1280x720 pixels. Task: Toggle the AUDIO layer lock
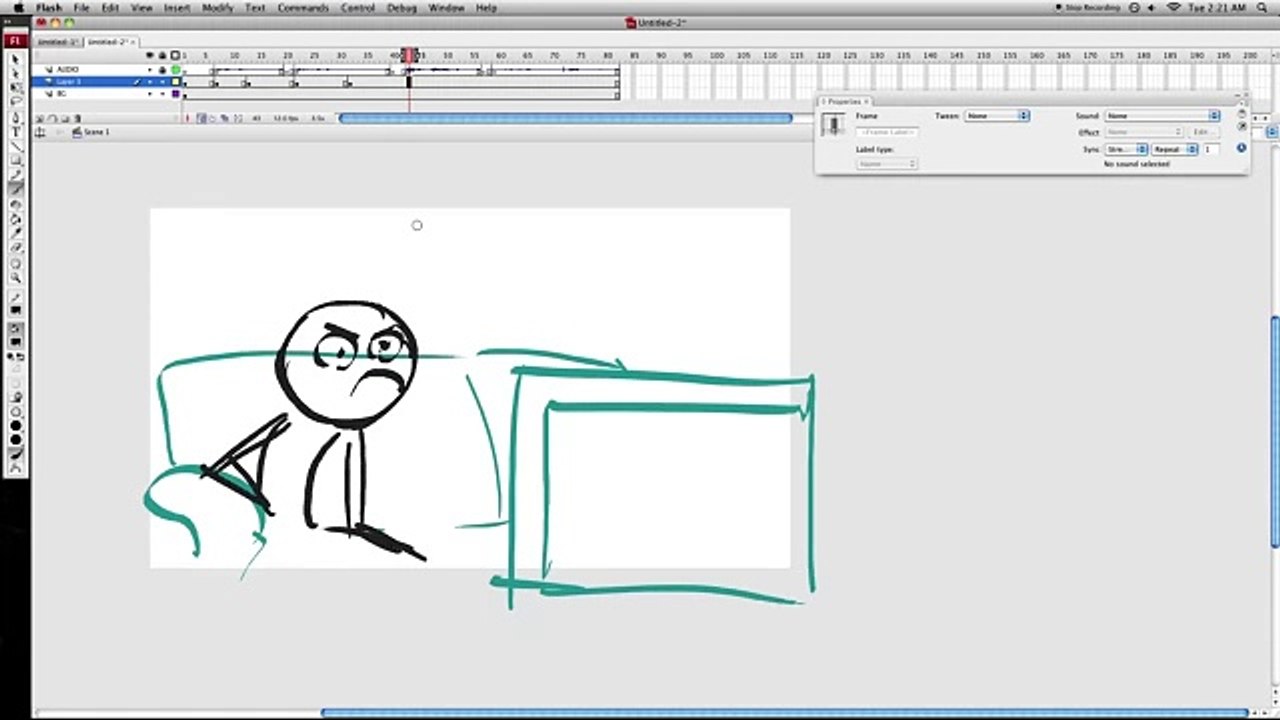(x=162, y=70)
